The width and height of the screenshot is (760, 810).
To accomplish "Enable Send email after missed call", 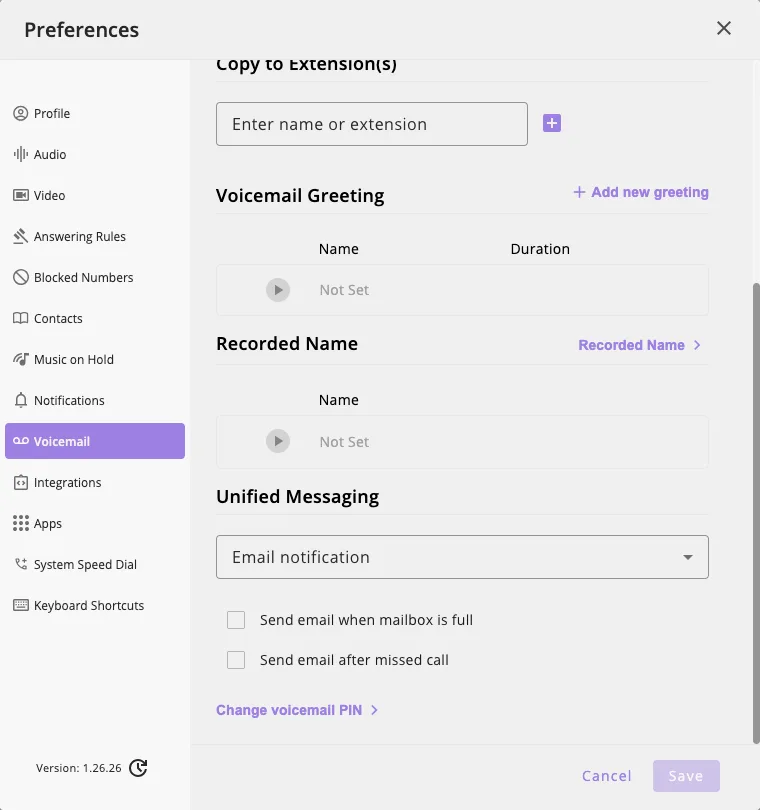I will tap(236, 660).
